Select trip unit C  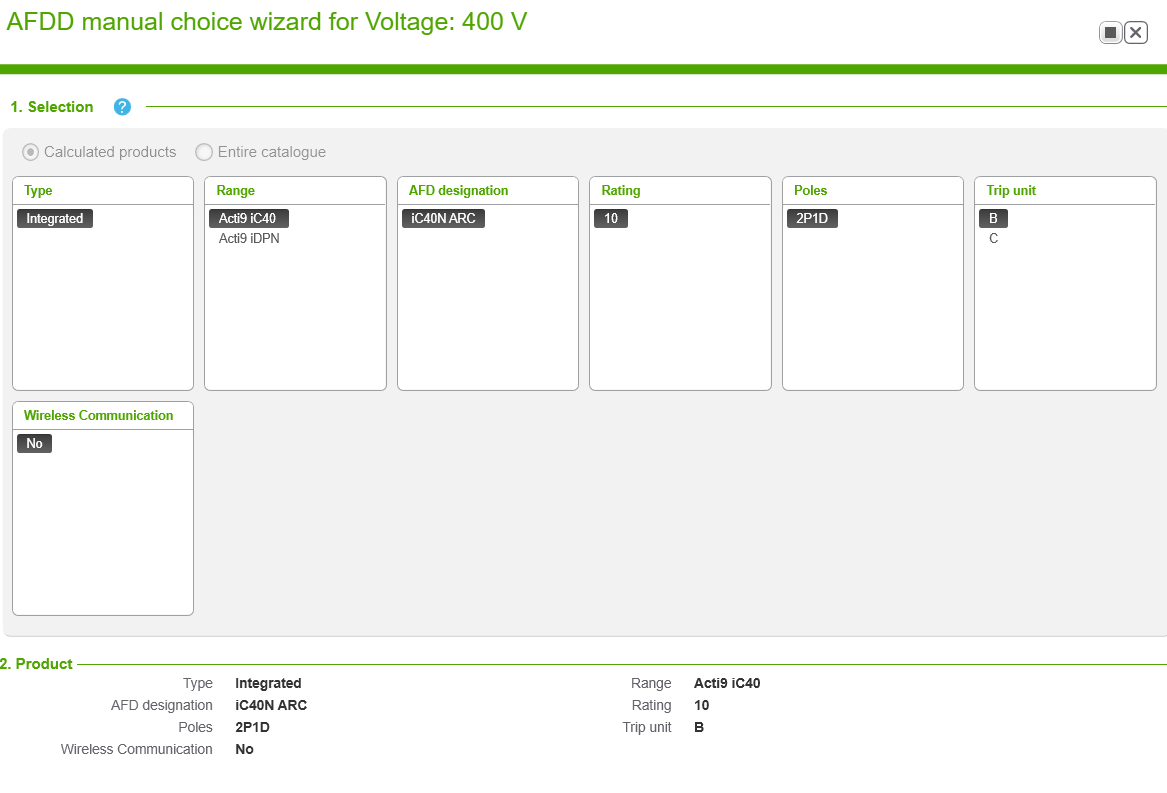[x=994, y=238]
